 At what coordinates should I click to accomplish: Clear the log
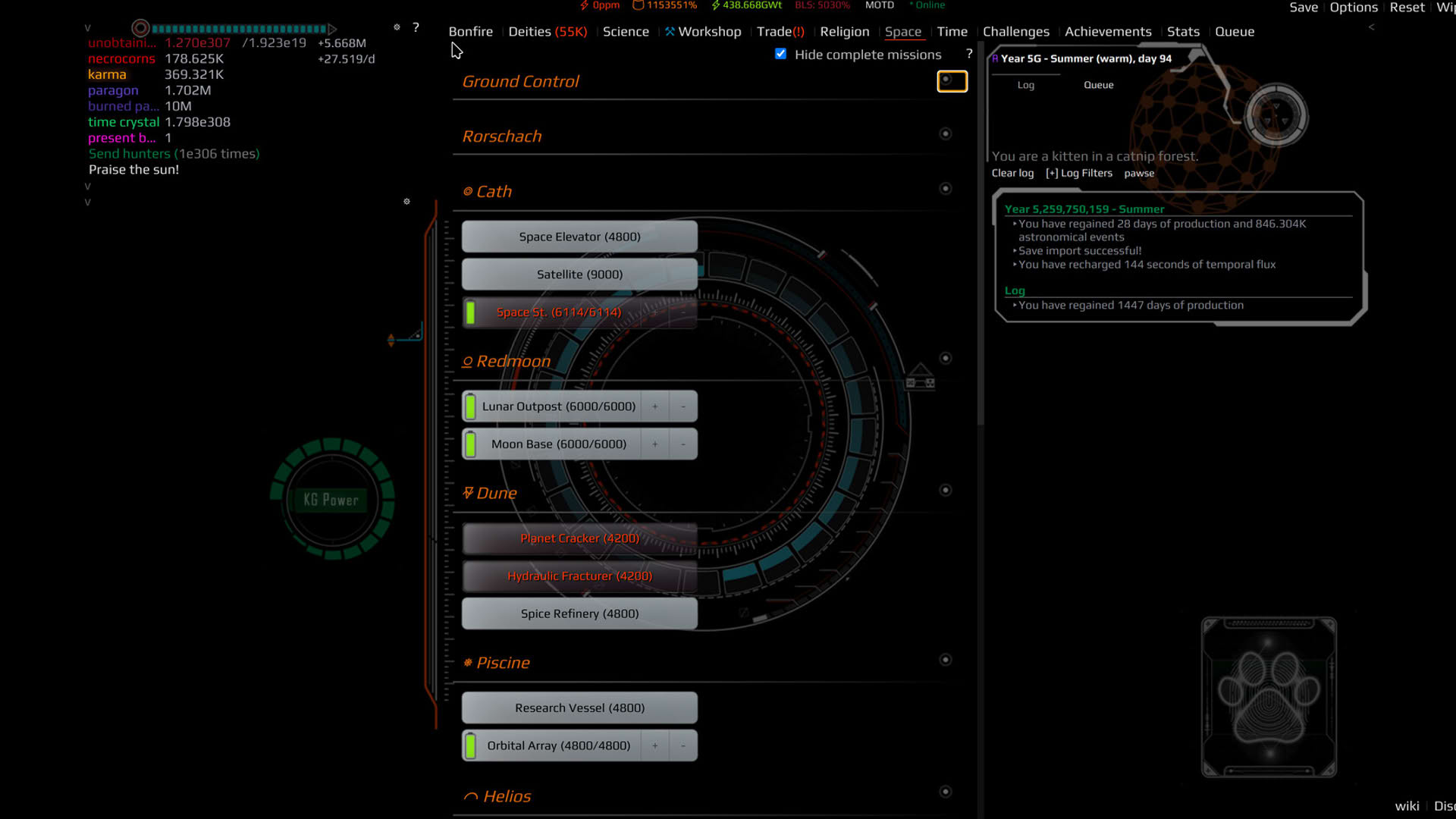point(1012,173)
